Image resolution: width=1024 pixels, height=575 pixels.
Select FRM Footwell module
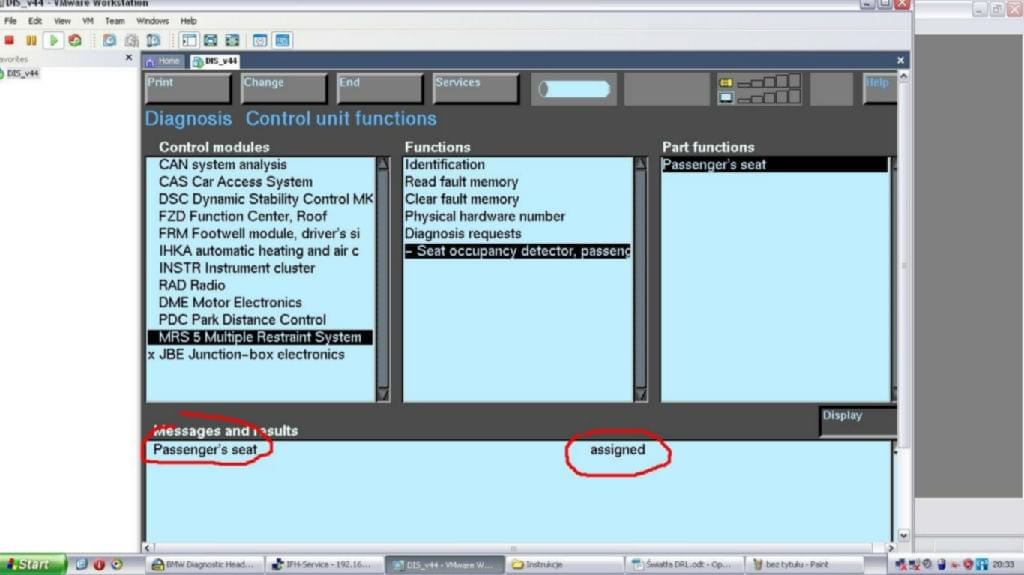point(261,233)
